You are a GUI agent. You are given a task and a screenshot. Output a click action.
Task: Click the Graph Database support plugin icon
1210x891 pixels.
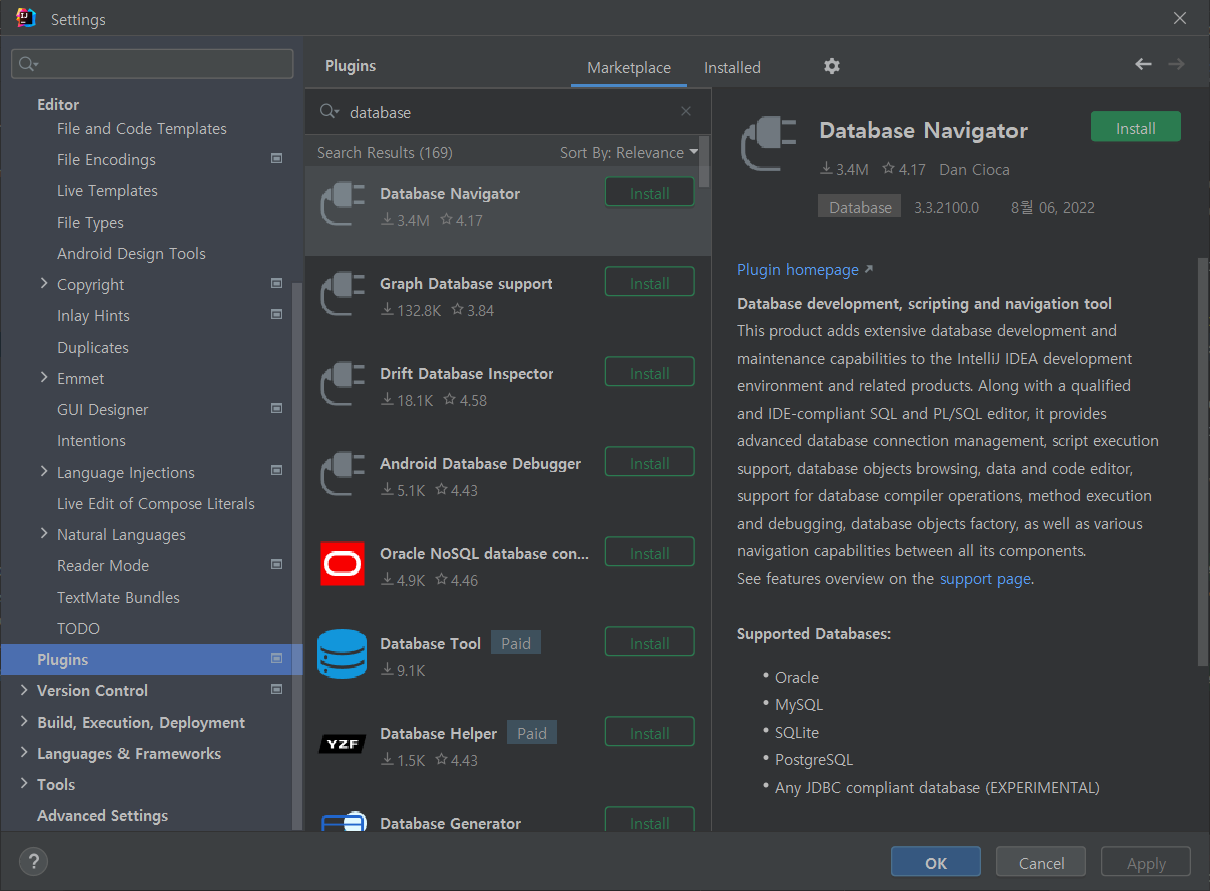tap(342, 296)
